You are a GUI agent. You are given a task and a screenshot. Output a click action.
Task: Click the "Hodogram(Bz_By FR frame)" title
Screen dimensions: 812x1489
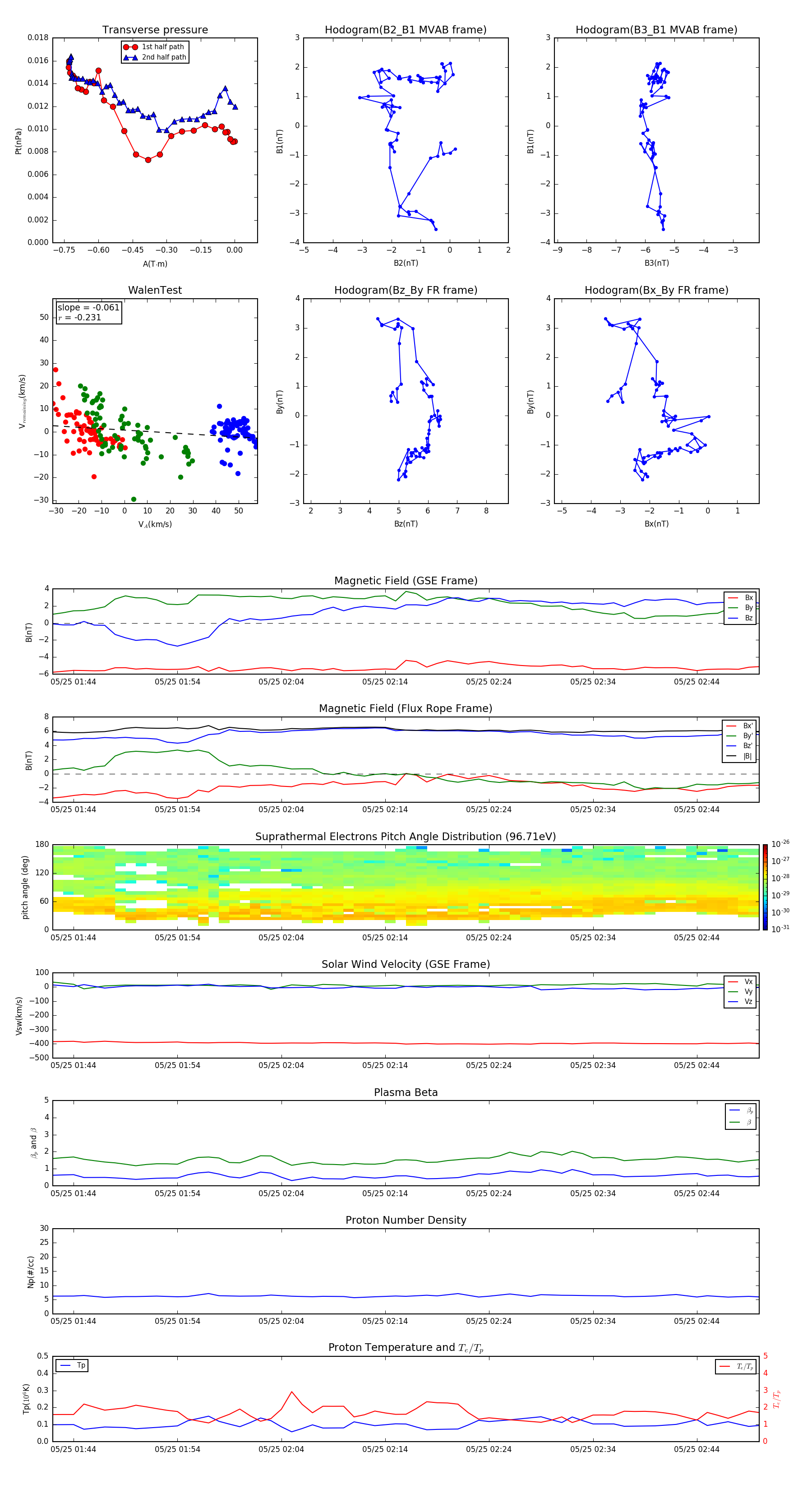click(x=406, y=290)
